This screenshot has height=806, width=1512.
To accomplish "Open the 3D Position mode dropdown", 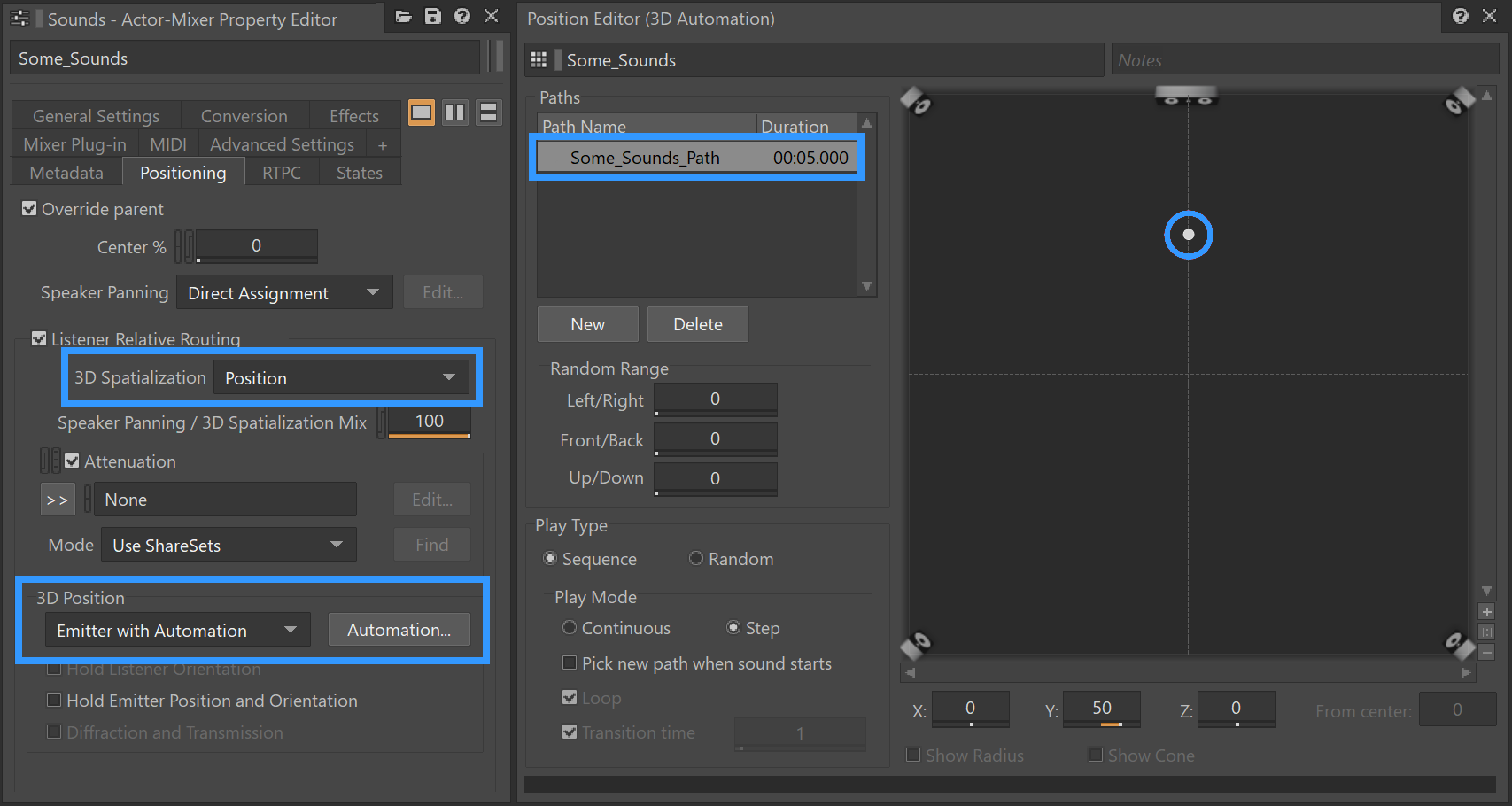I will tap(177, 630).
